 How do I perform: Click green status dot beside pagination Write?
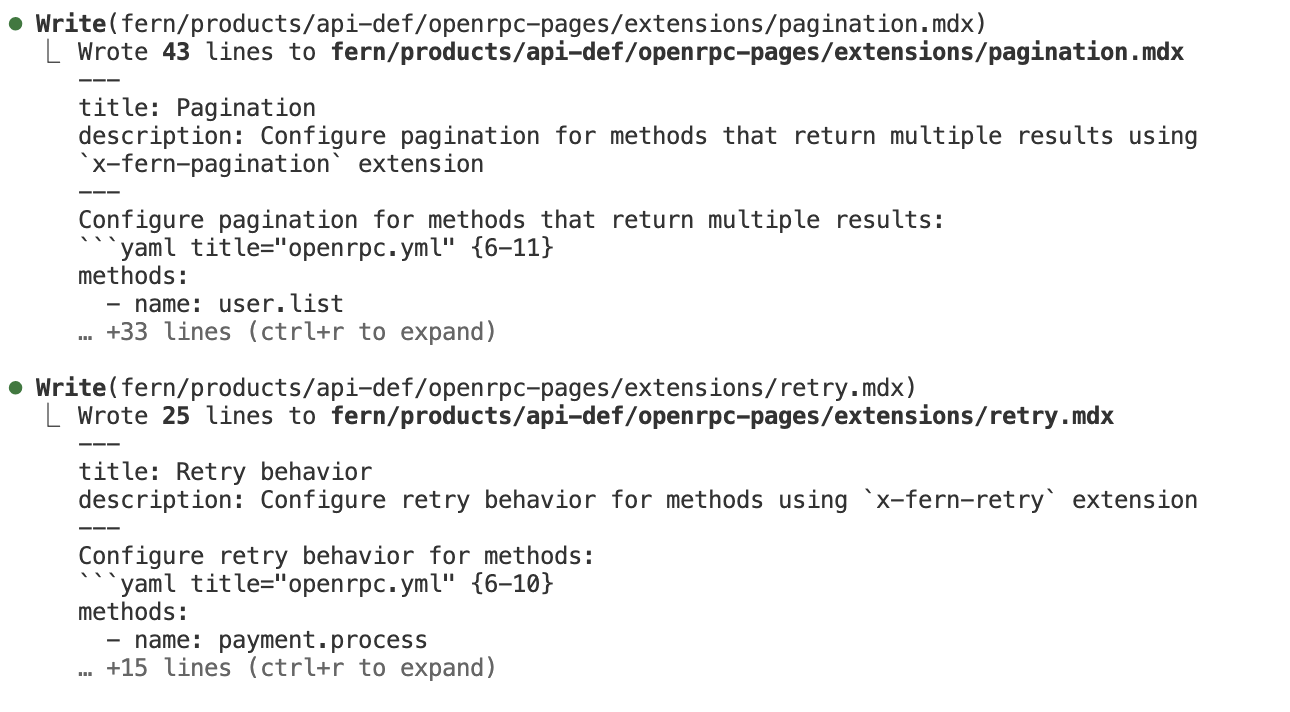(15, 23)
